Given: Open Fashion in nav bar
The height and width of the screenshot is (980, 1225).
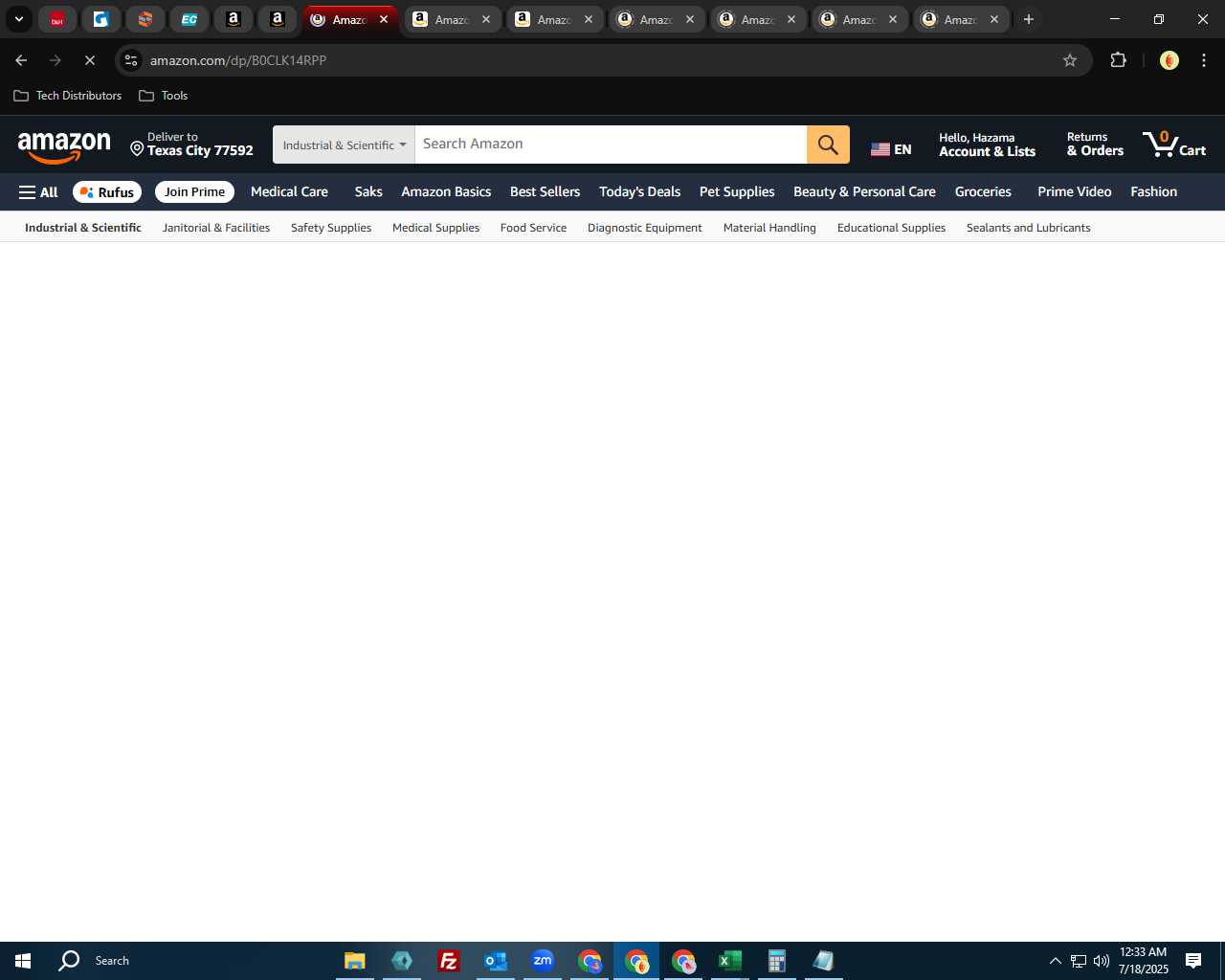Looking at the screenshot, I should 1153,192.
